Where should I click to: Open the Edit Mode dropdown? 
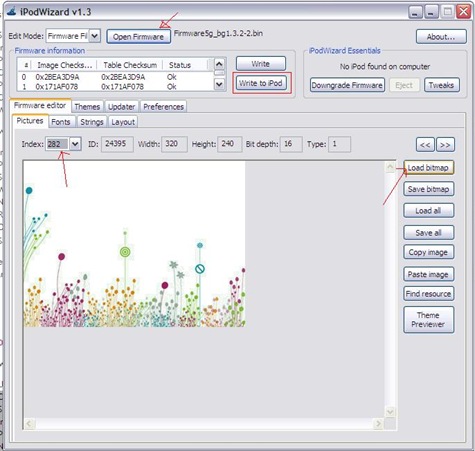click(x=95, y=36)
